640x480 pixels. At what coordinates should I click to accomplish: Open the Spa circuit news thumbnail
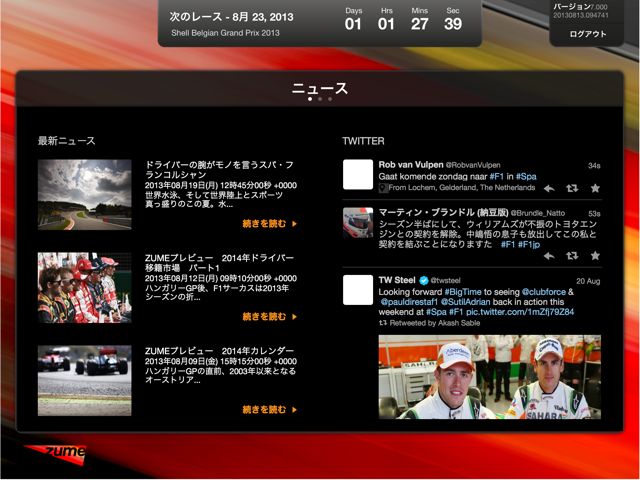tap(84, 195)
